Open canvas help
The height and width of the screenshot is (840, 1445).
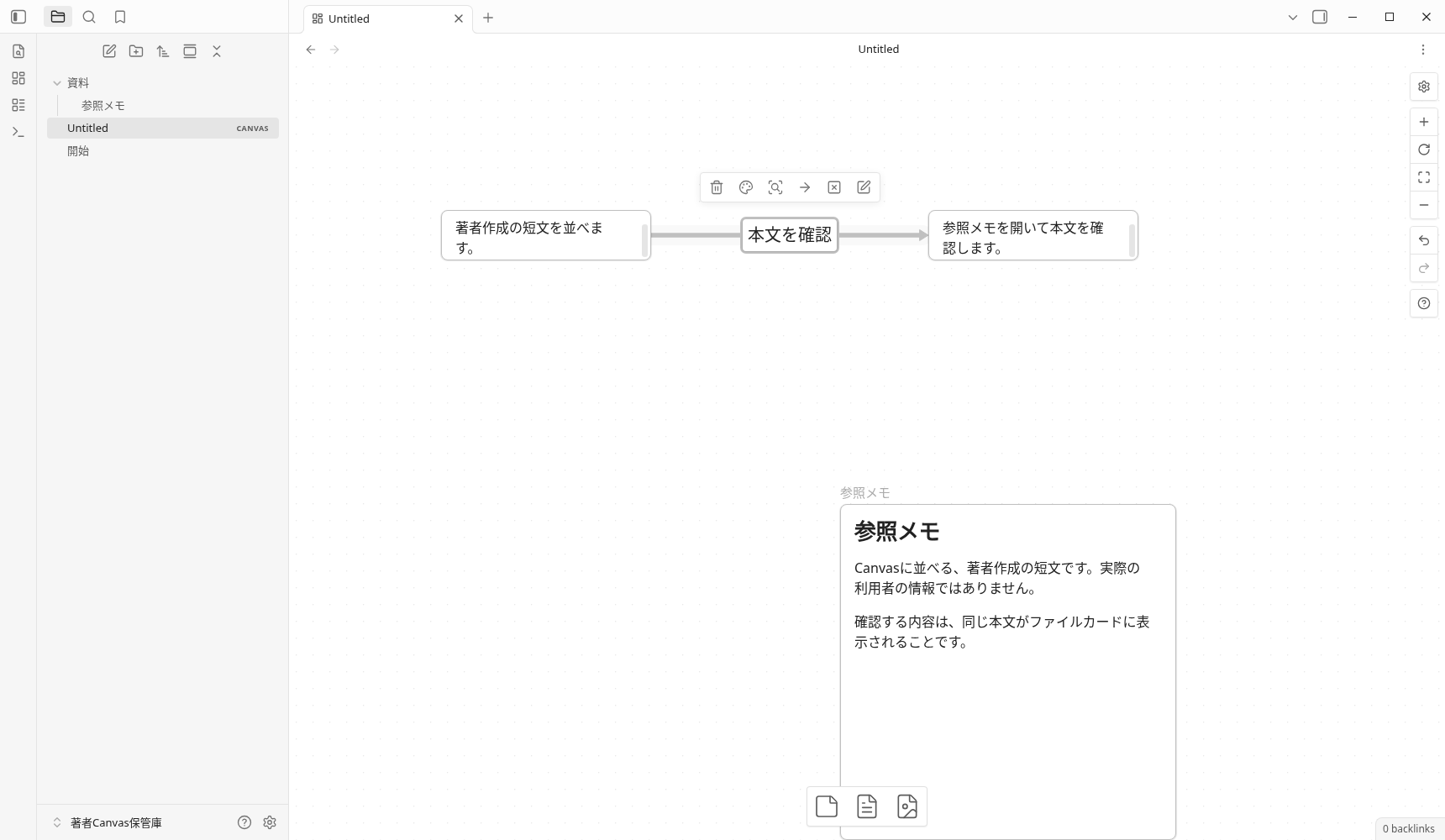click(x=1424, y=303)
